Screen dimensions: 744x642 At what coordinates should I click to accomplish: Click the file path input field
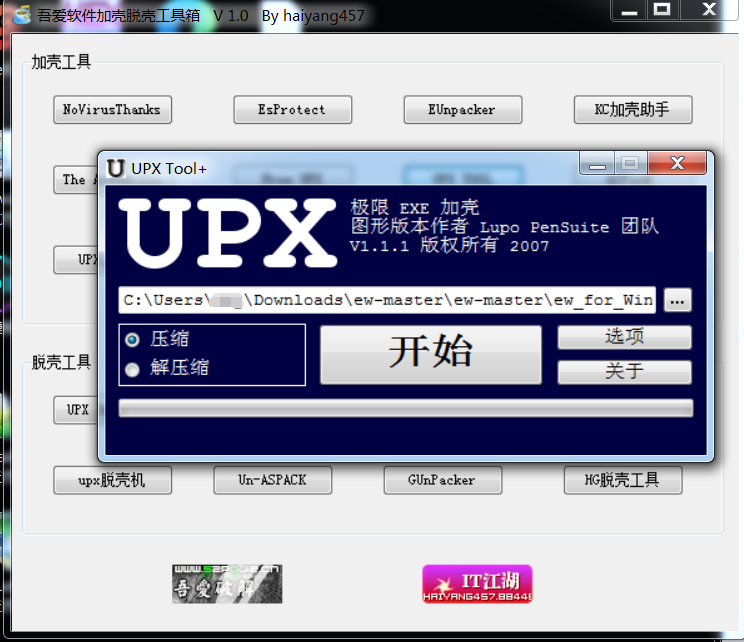(387, 300)
